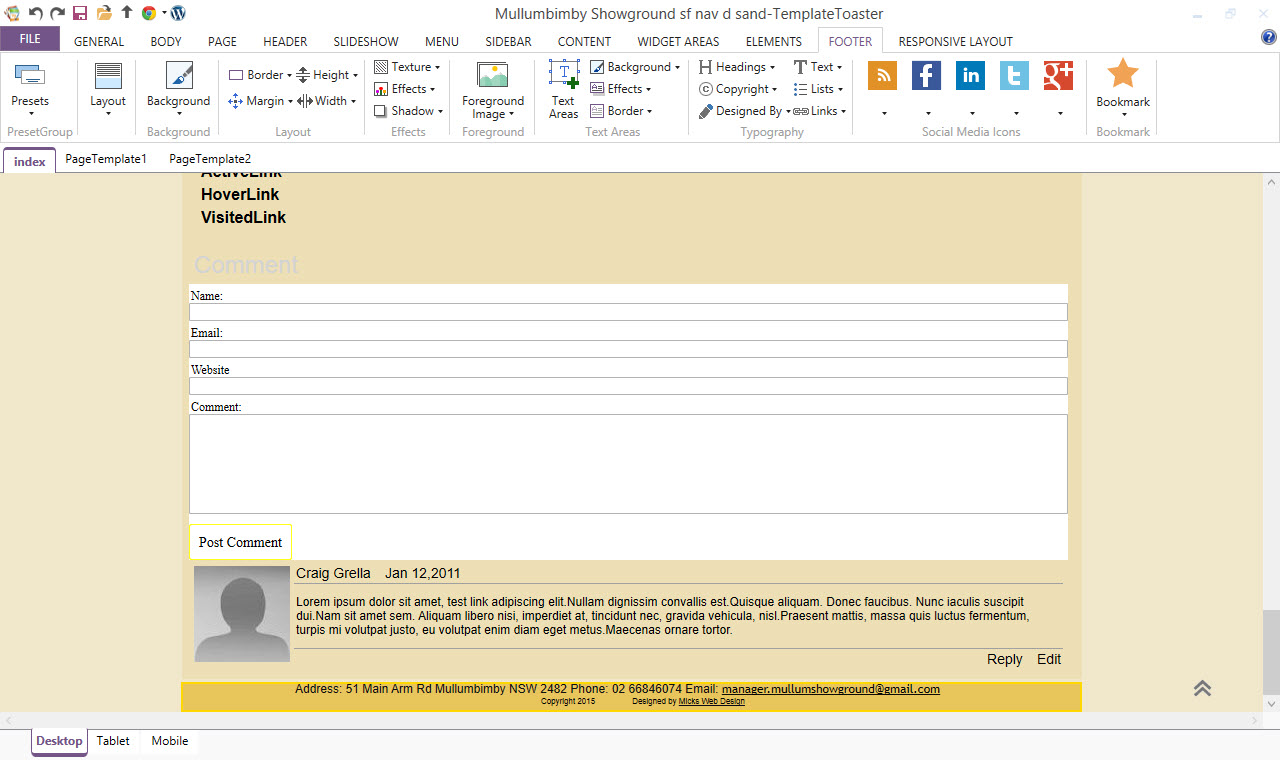Expand the Texture dropdown
Screen dimensions: 1280x760
coord(407,67)
